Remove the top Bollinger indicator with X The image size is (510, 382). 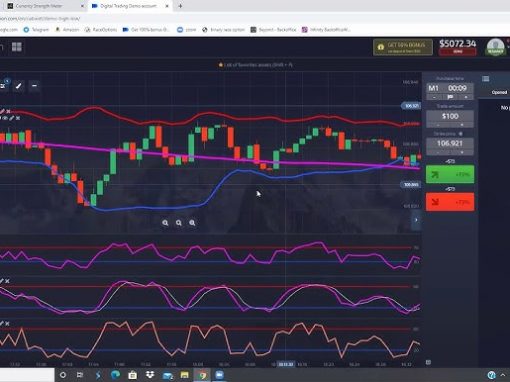pyautogui.click(x=8, y=111)
